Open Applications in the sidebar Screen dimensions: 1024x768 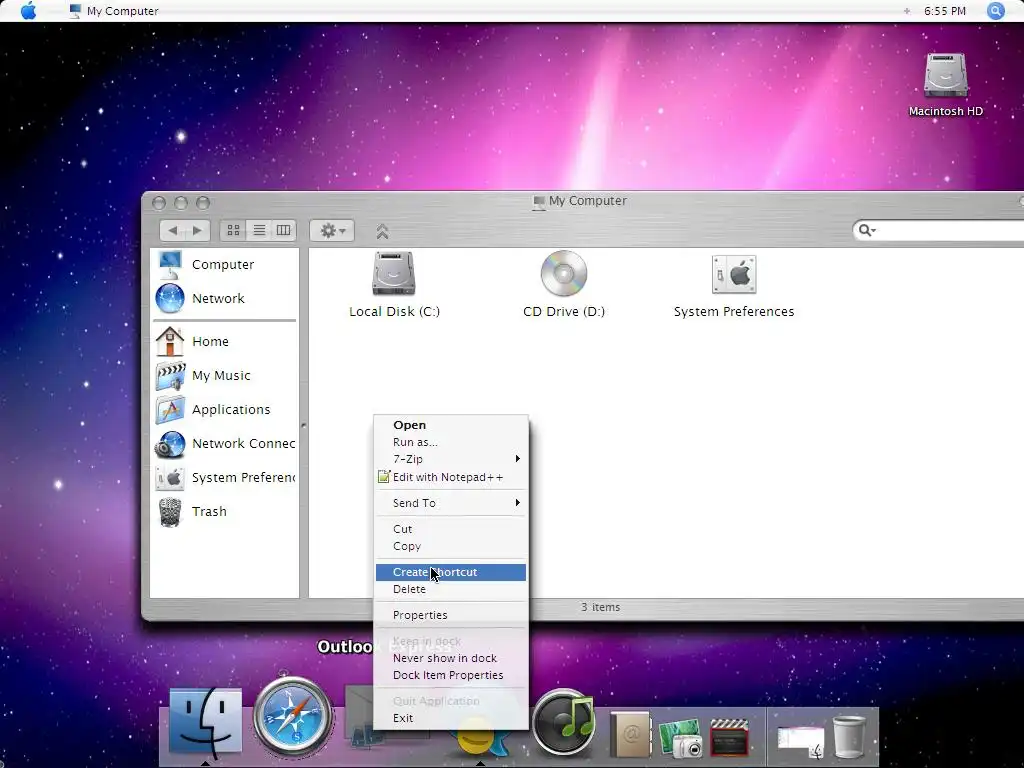(x=231, y=409)
